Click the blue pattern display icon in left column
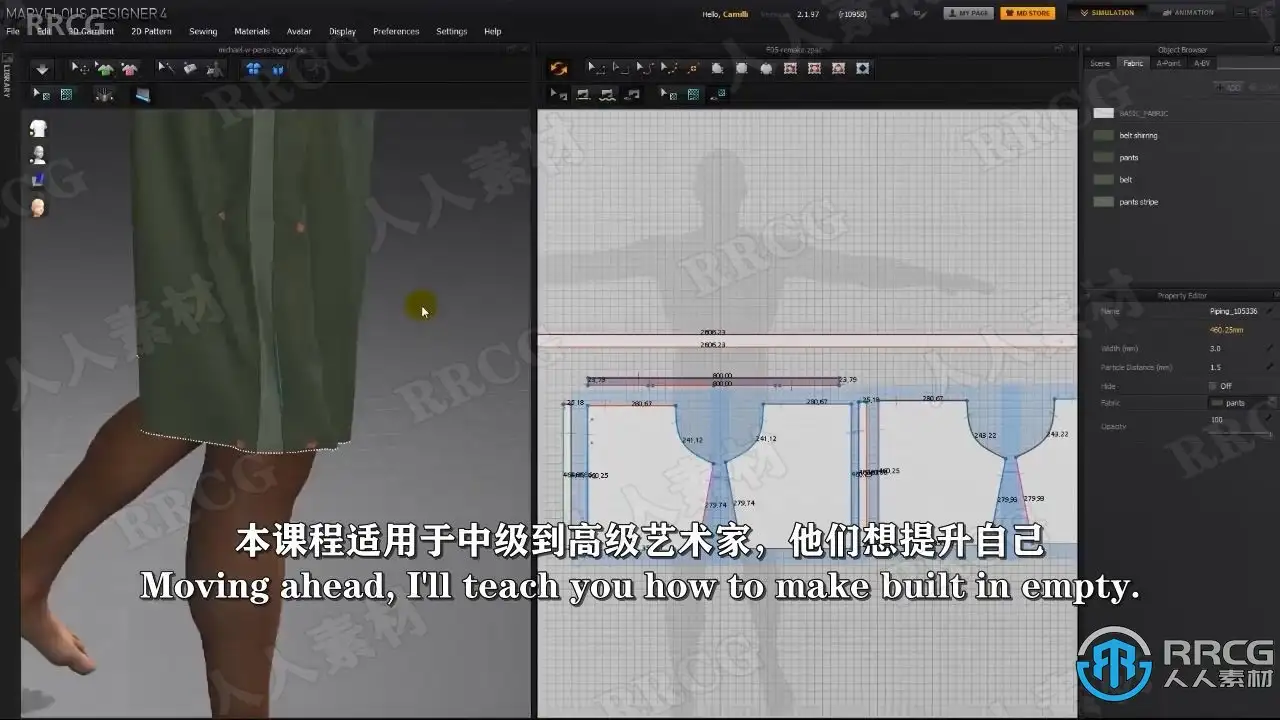This screenshot has width=1280, height=720. click(38, 180)
